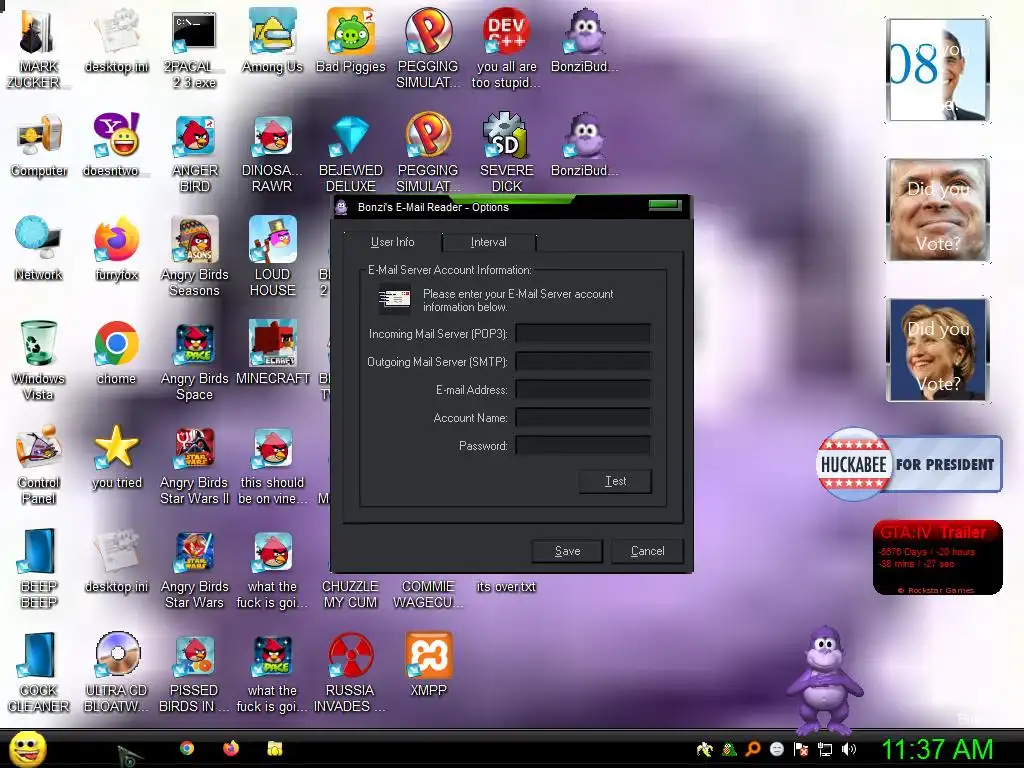Open the GTA:IV Trailer countdown gadget
1024x768 pixels.
tap(937, 557)
